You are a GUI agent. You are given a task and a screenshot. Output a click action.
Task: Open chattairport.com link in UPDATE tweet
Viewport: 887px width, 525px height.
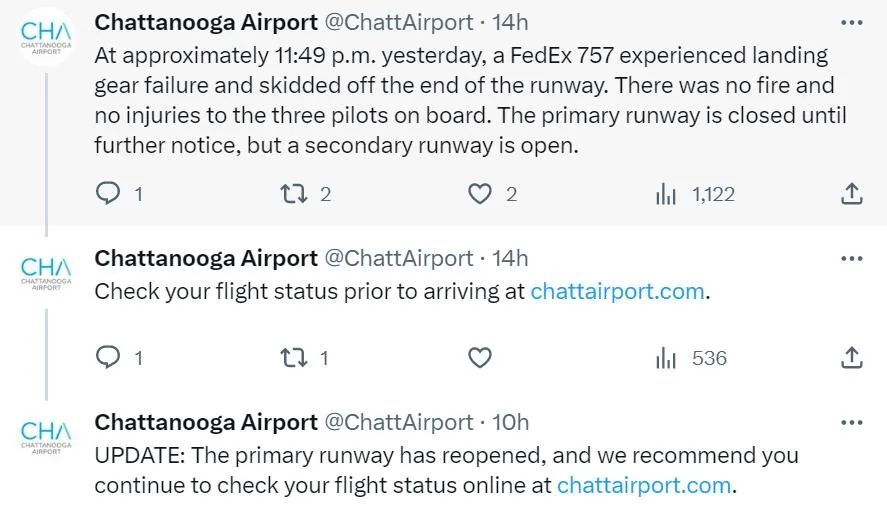point(644,485)
